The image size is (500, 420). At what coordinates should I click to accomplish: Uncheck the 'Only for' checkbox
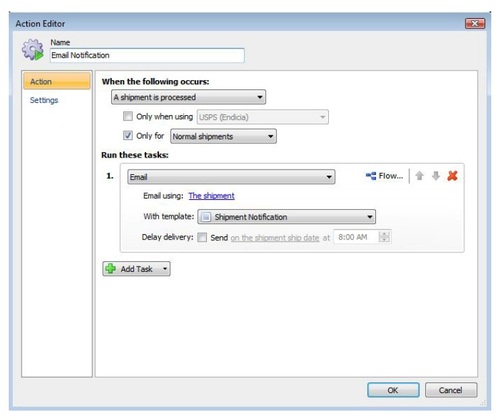(128, 136)
